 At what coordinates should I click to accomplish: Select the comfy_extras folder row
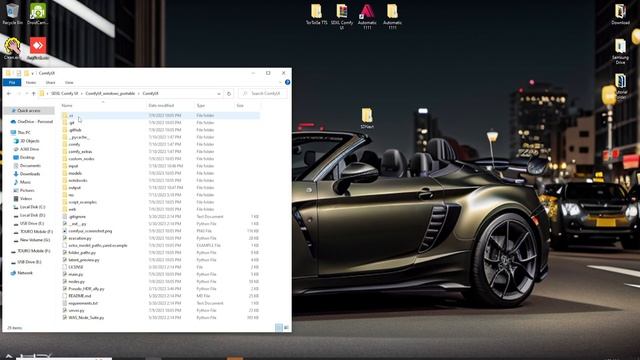(x=160, y=151)
